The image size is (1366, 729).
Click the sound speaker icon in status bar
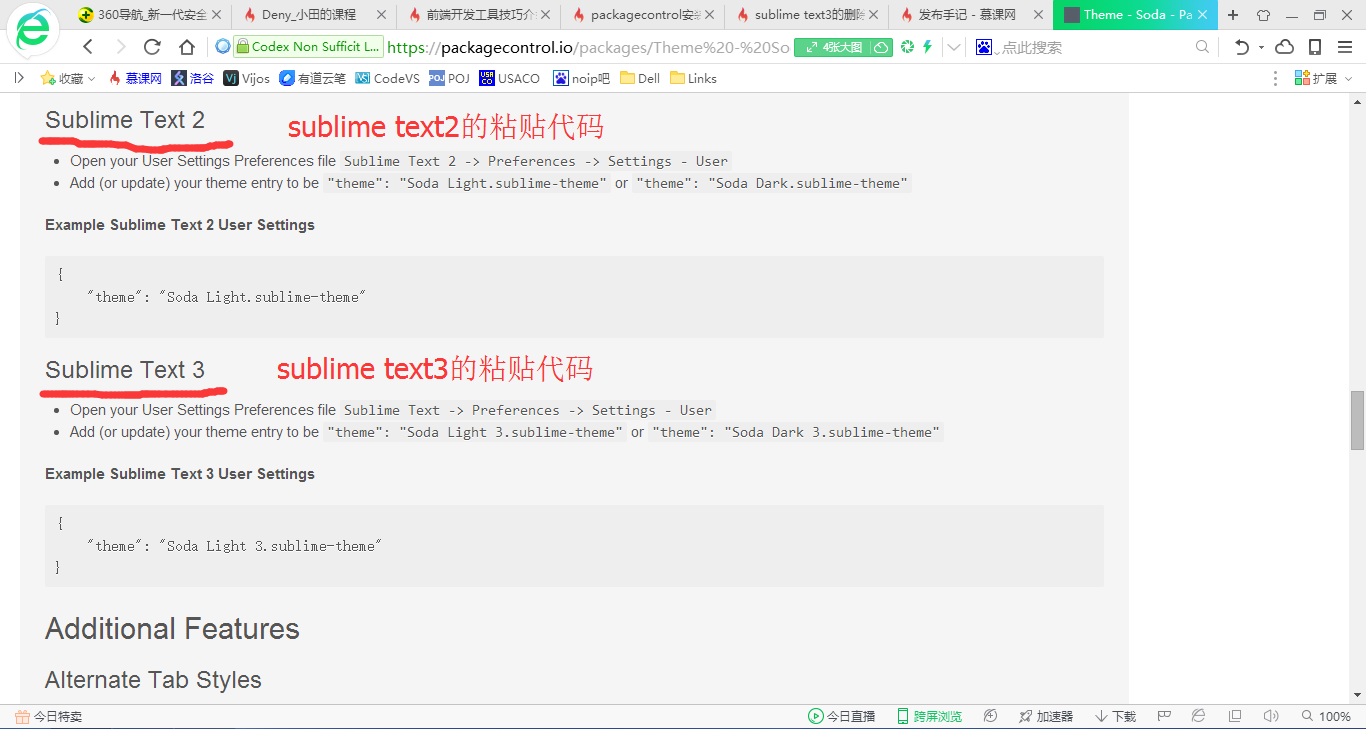1271,716
